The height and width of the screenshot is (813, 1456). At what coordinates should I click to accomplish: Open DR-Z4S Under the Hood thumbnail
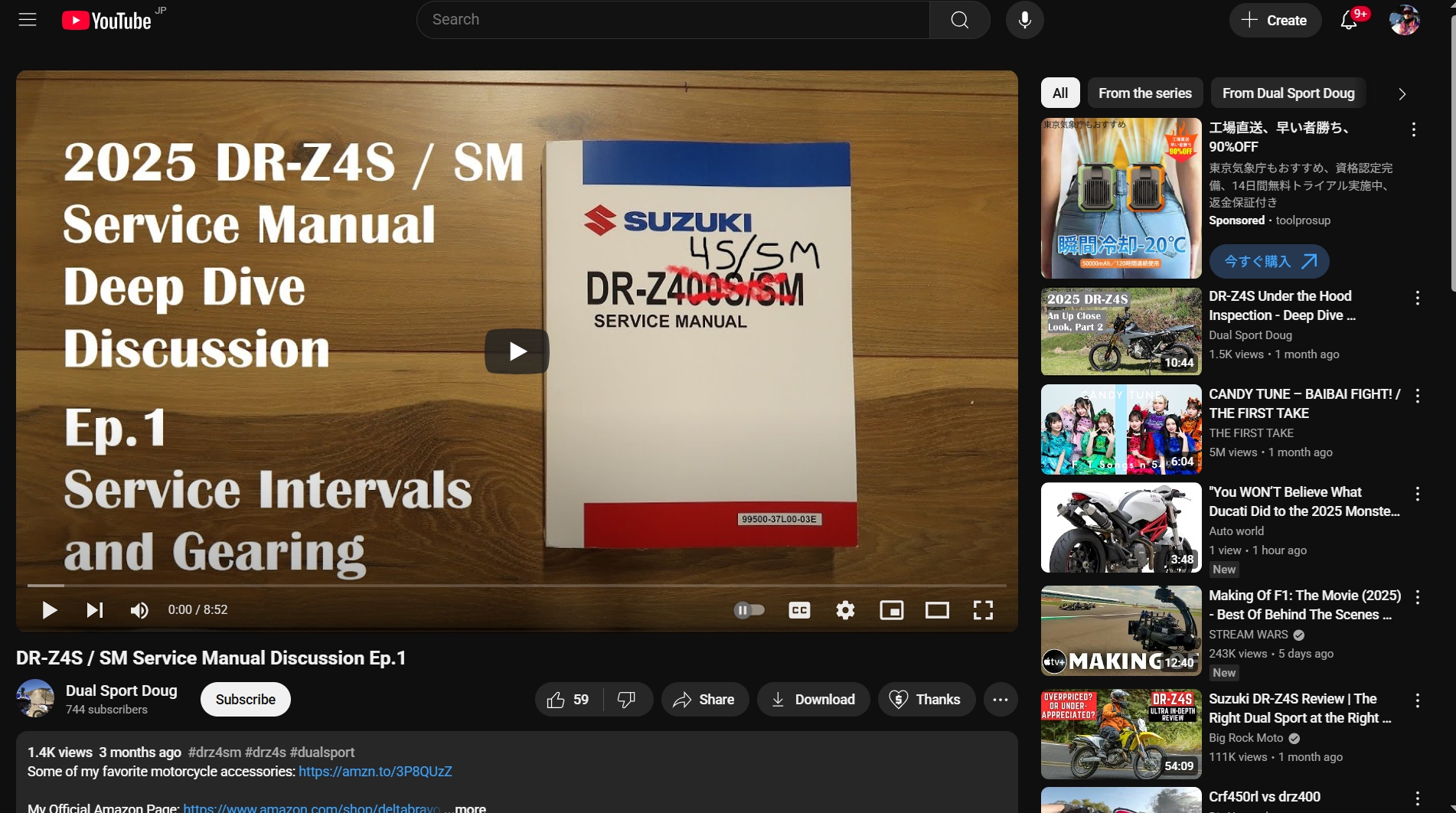[1121, 331]
